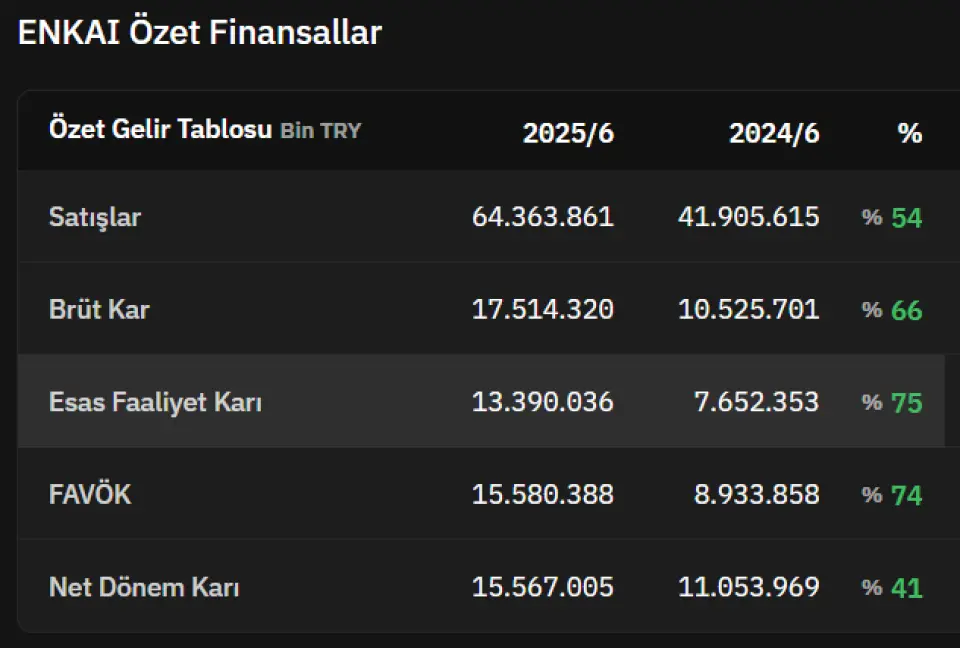This screenshot has width=960, height=648.
Task: Click the FAVÖK 2024/6 value 8.933.858
Action: coord(756,494)
